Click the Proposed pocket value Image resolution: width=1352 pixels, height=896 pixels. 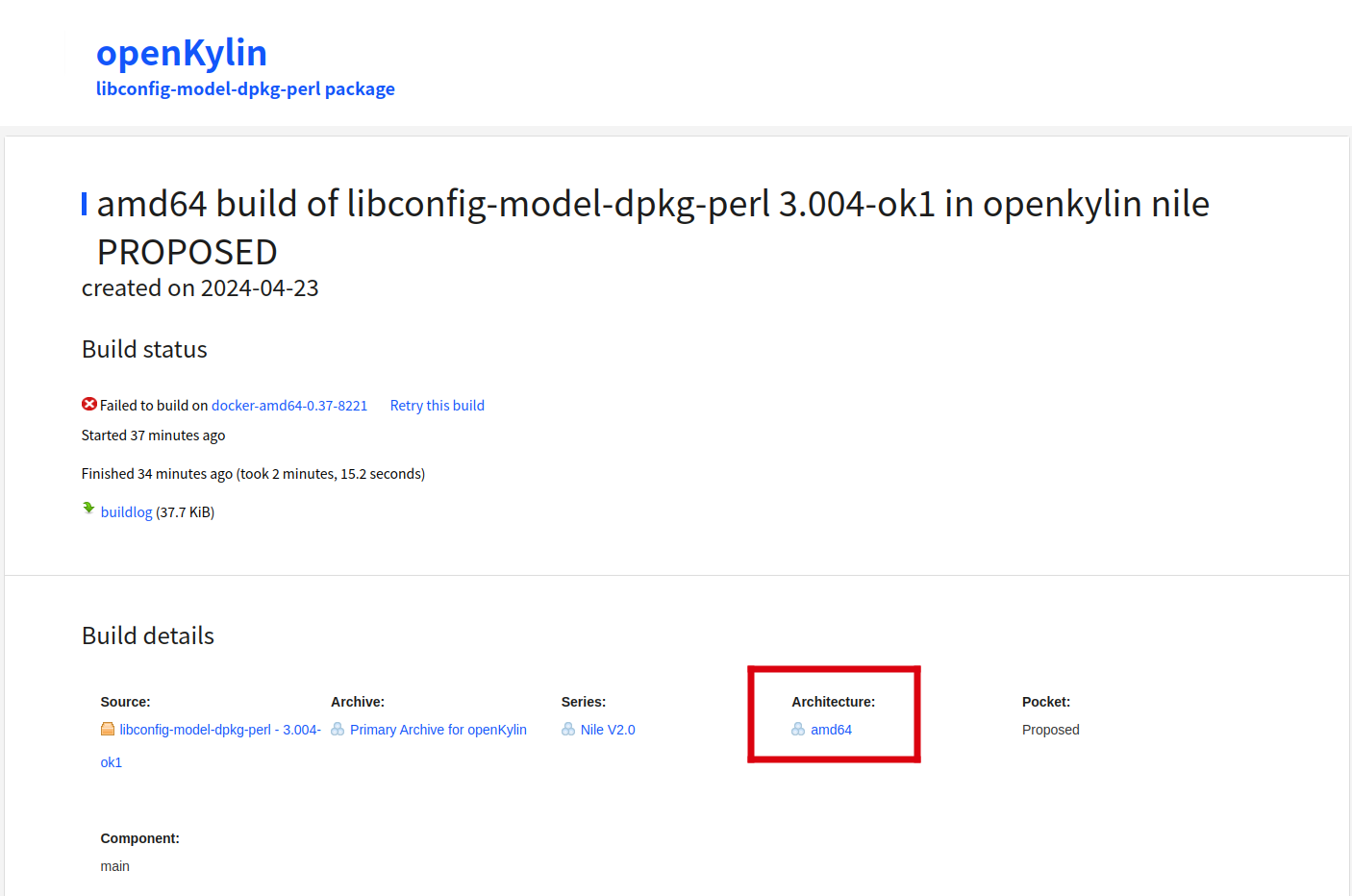click(x=1050, y=730)
